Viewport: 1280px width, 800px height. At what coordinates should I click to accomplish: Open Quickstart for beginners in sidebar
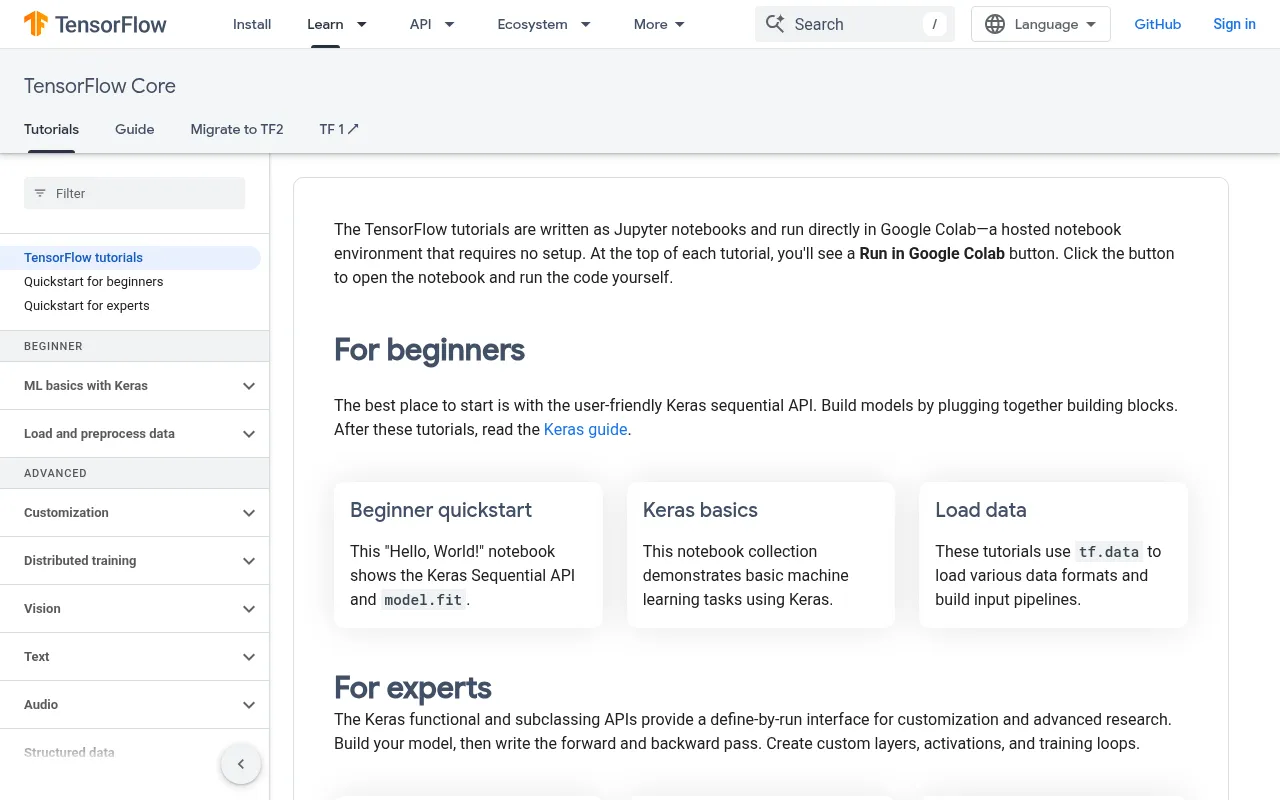93,282
